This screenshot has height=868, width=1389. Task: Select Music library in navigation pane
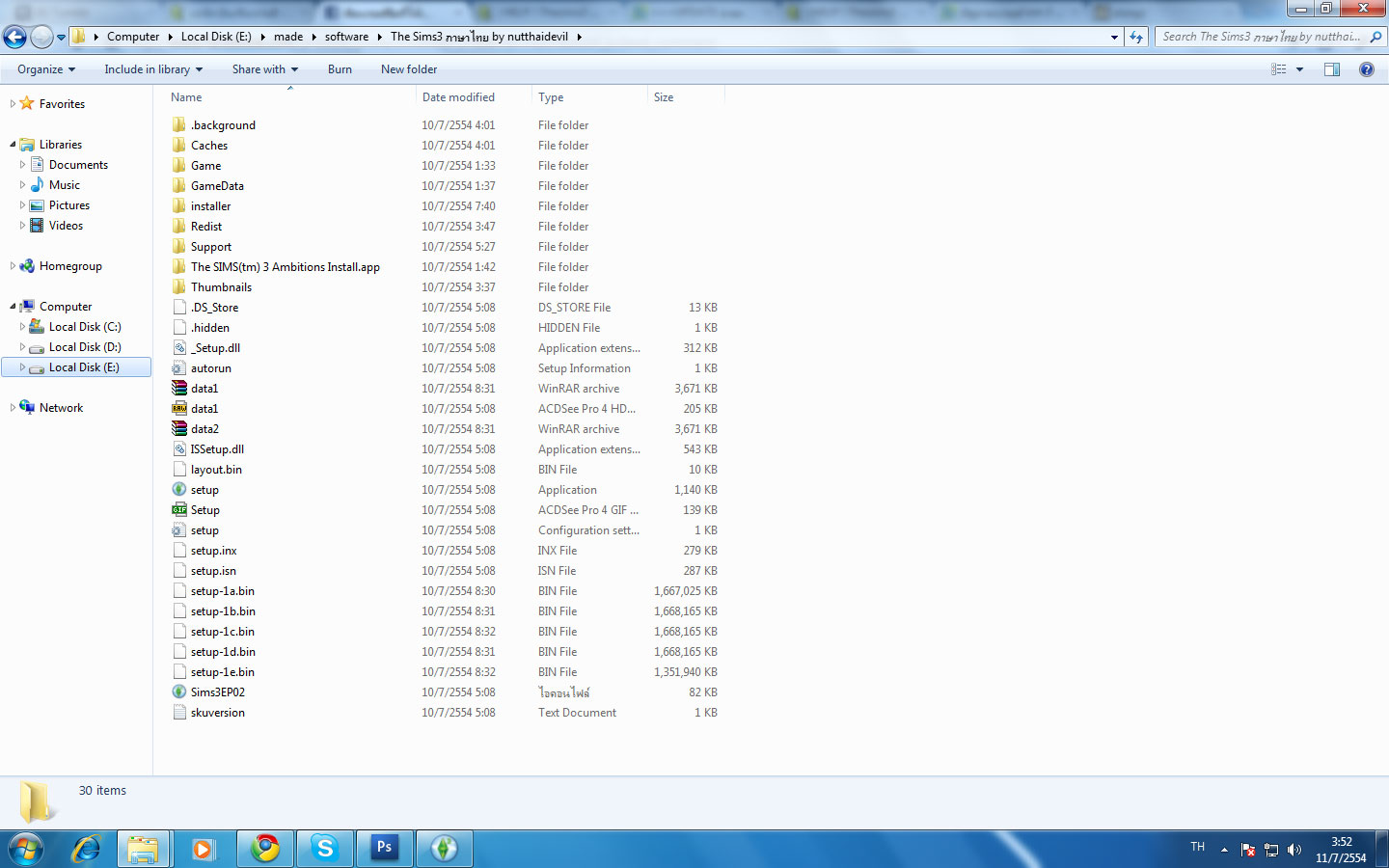tap(64, 185)
